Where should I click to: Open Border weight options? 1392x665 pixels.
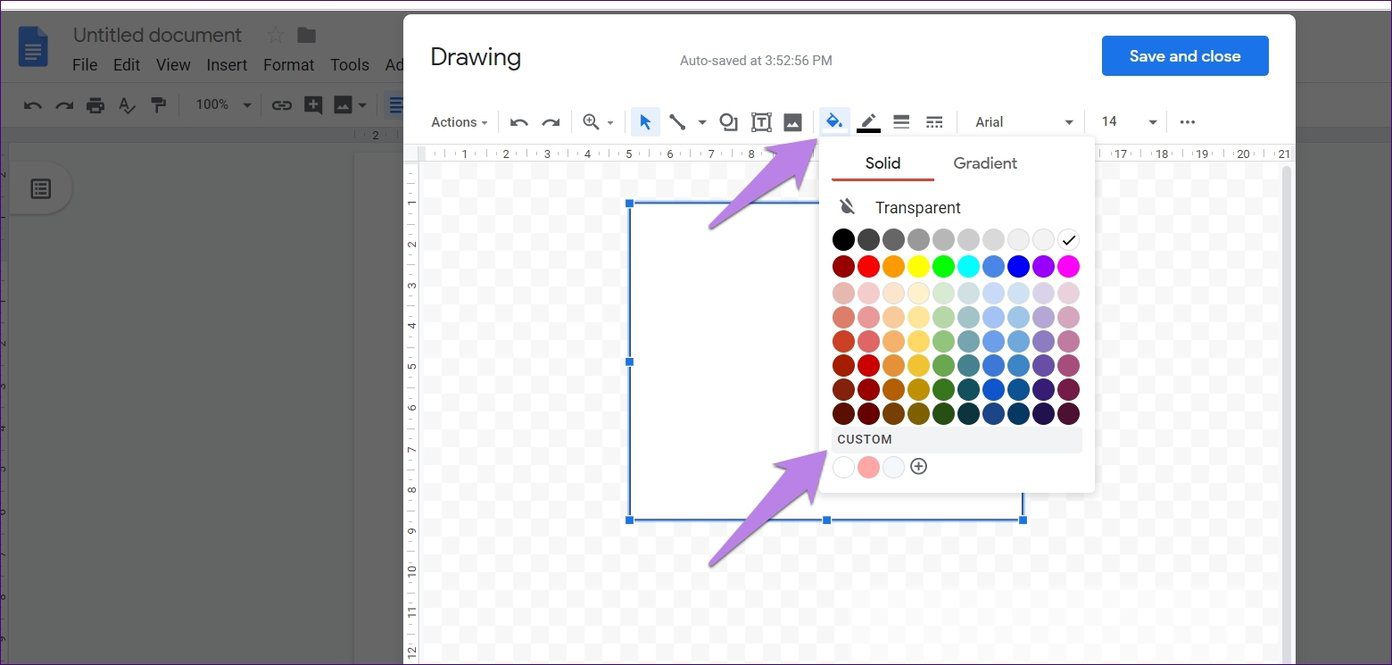(x=901, y=122)
